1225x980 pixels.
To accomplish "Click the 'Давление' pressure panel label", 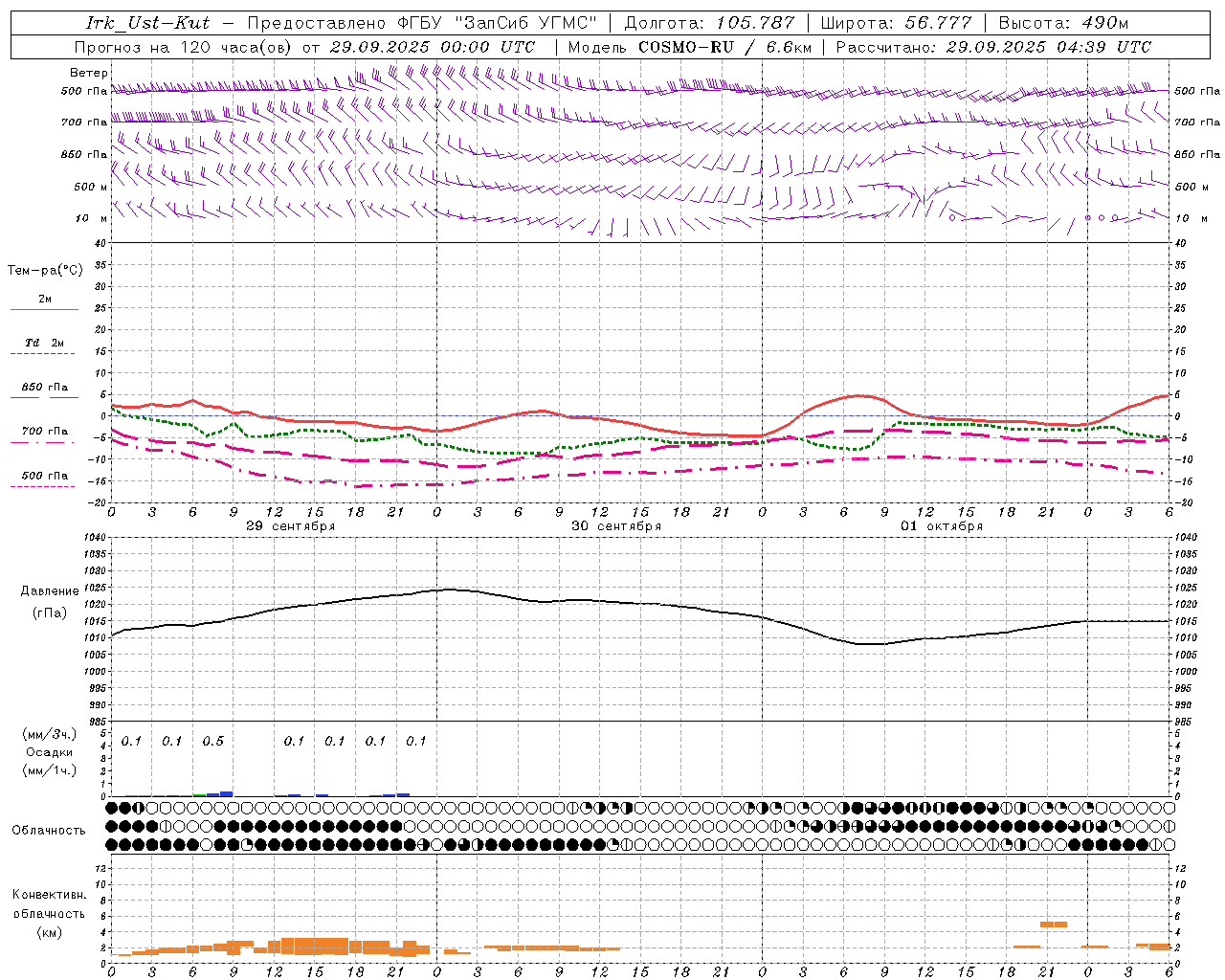I will click(x=50, y=591).
